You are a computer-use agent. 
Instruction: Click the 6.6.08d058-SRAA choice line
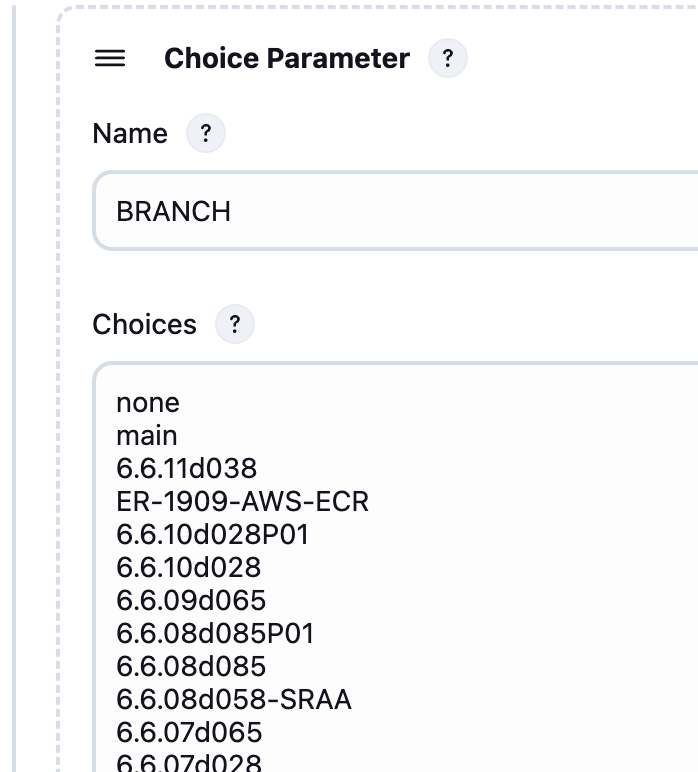tap(234, 700)
